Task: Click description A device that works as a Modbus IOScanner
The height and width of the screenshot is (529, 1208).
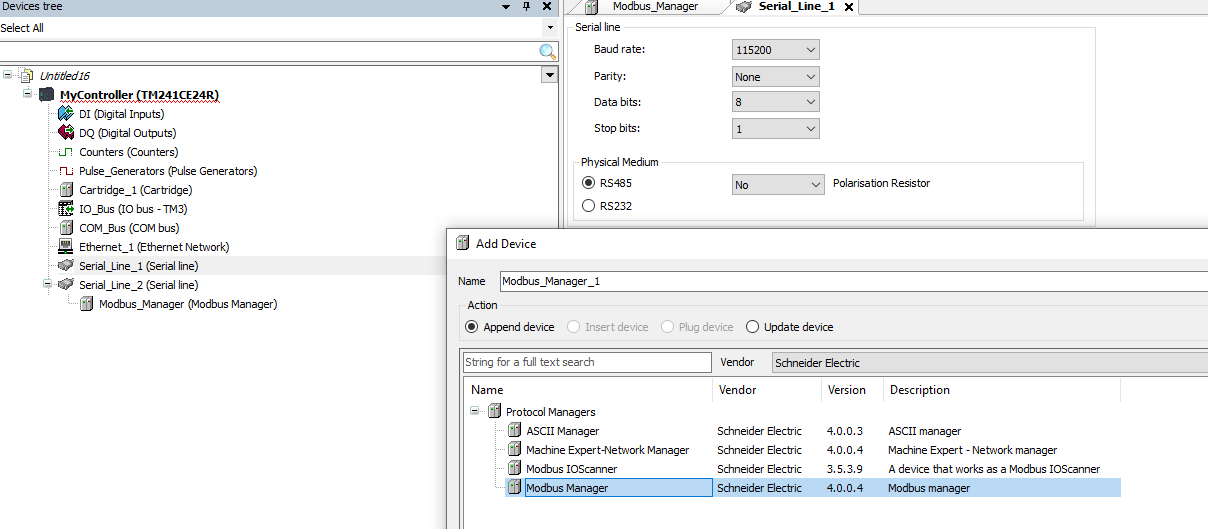Action: tap(994, 469)
